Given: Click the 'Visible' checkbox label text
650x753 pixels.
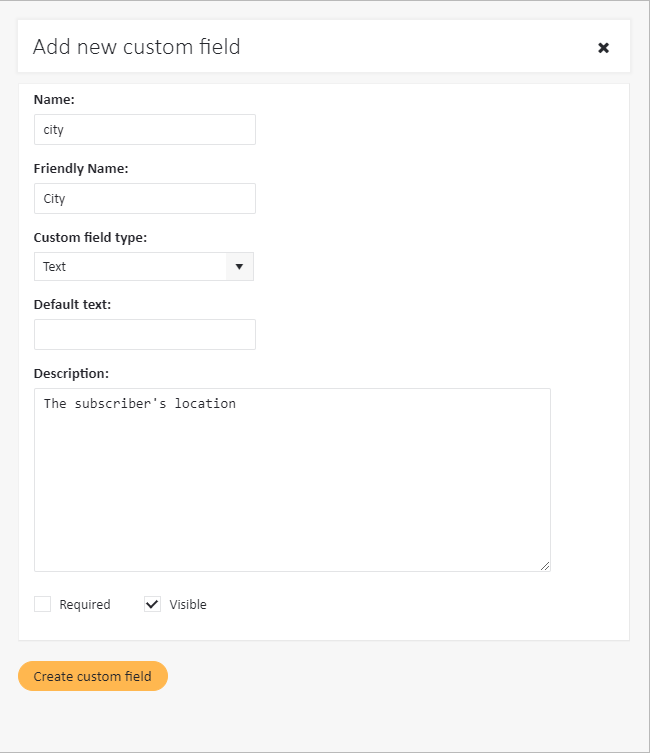Looking at the screenshot, I should (188, 605).
